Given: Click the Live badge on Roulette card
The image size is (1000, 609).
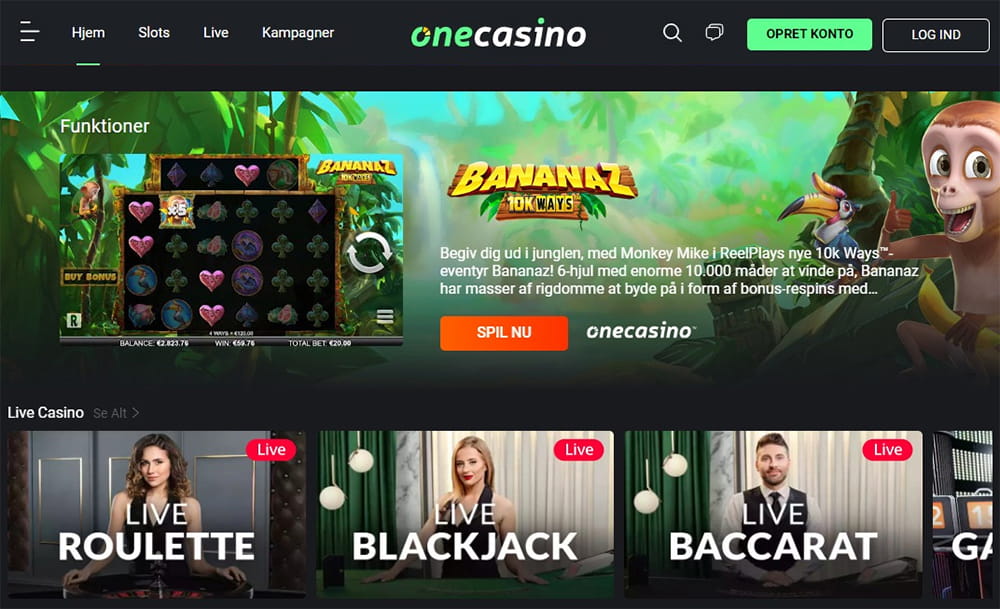Looking at the screenshot, I should [x=271, y=450].
